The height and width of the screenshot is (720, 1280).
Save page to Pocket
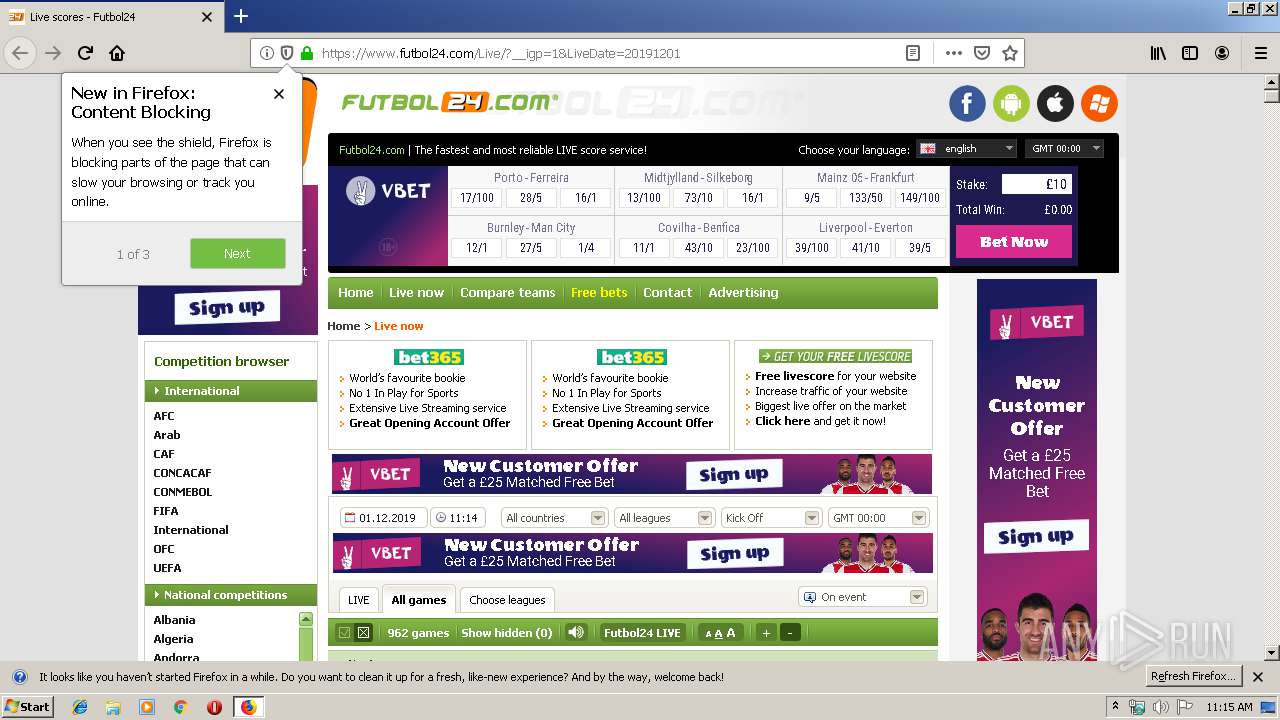click(x=982, y=53)
